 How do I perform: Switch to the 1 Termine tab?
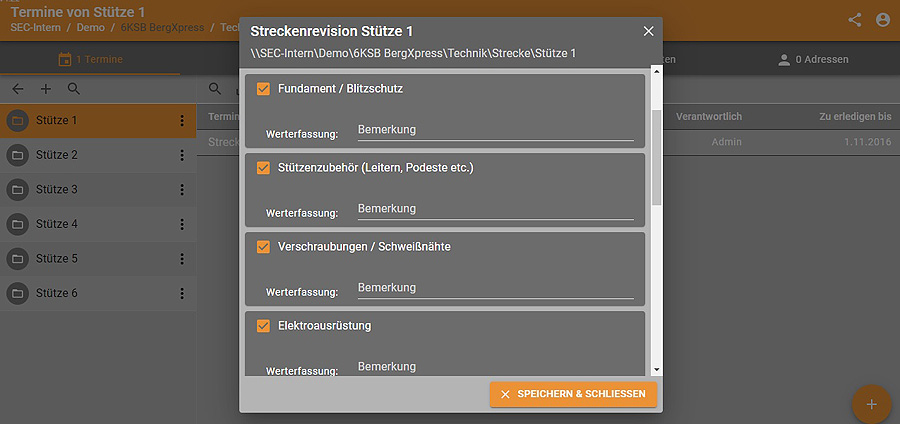pyautogui.click(x=90, y=59)
